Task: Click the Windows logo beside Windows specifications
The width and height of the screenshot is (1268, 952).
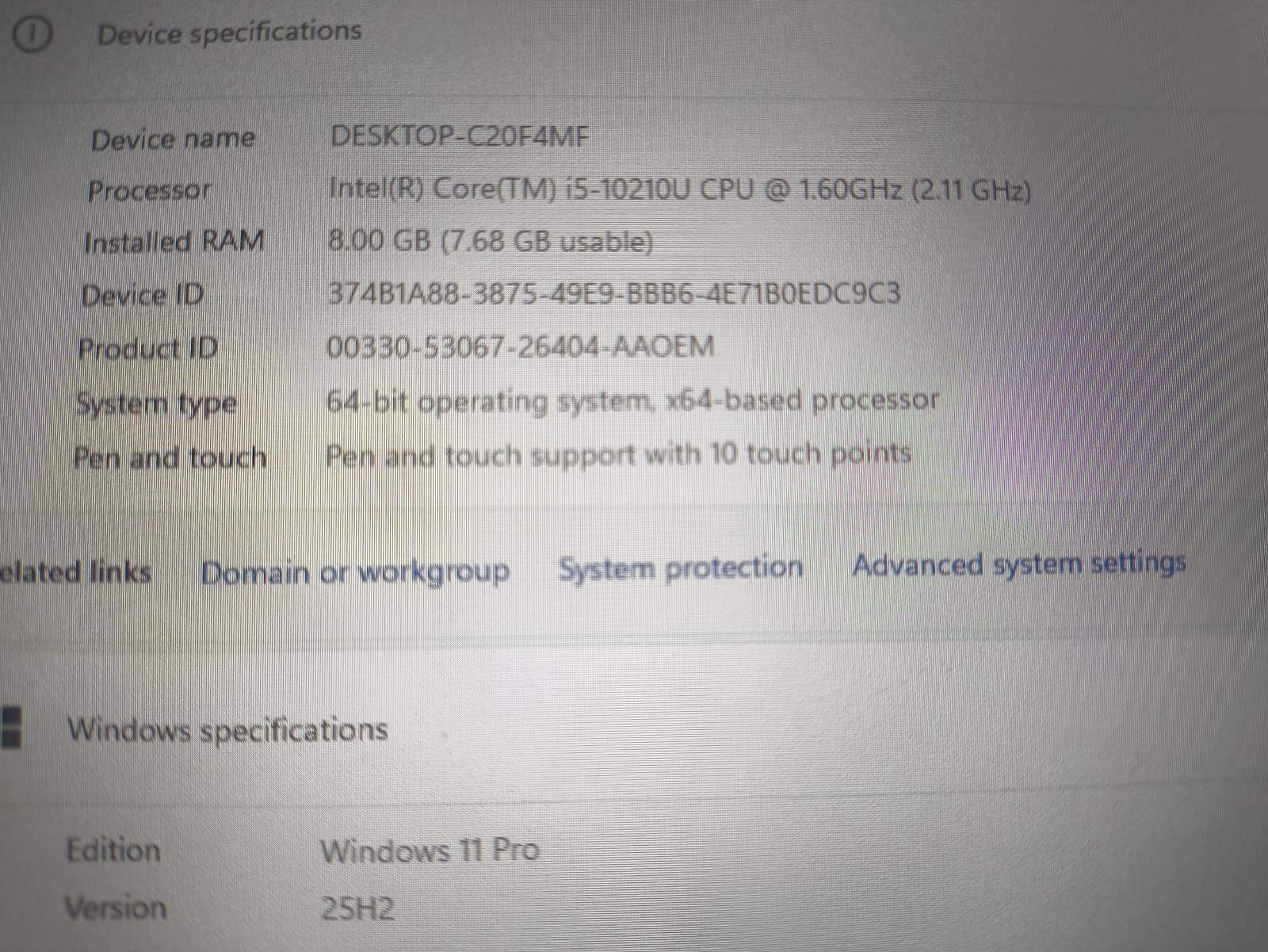Action: pos(10,726)
